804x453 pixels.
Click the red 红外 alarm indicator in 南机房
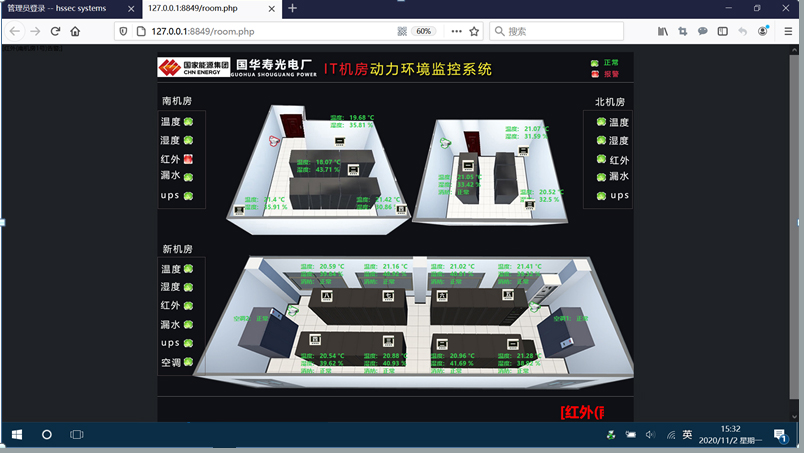tap(187, 159)
